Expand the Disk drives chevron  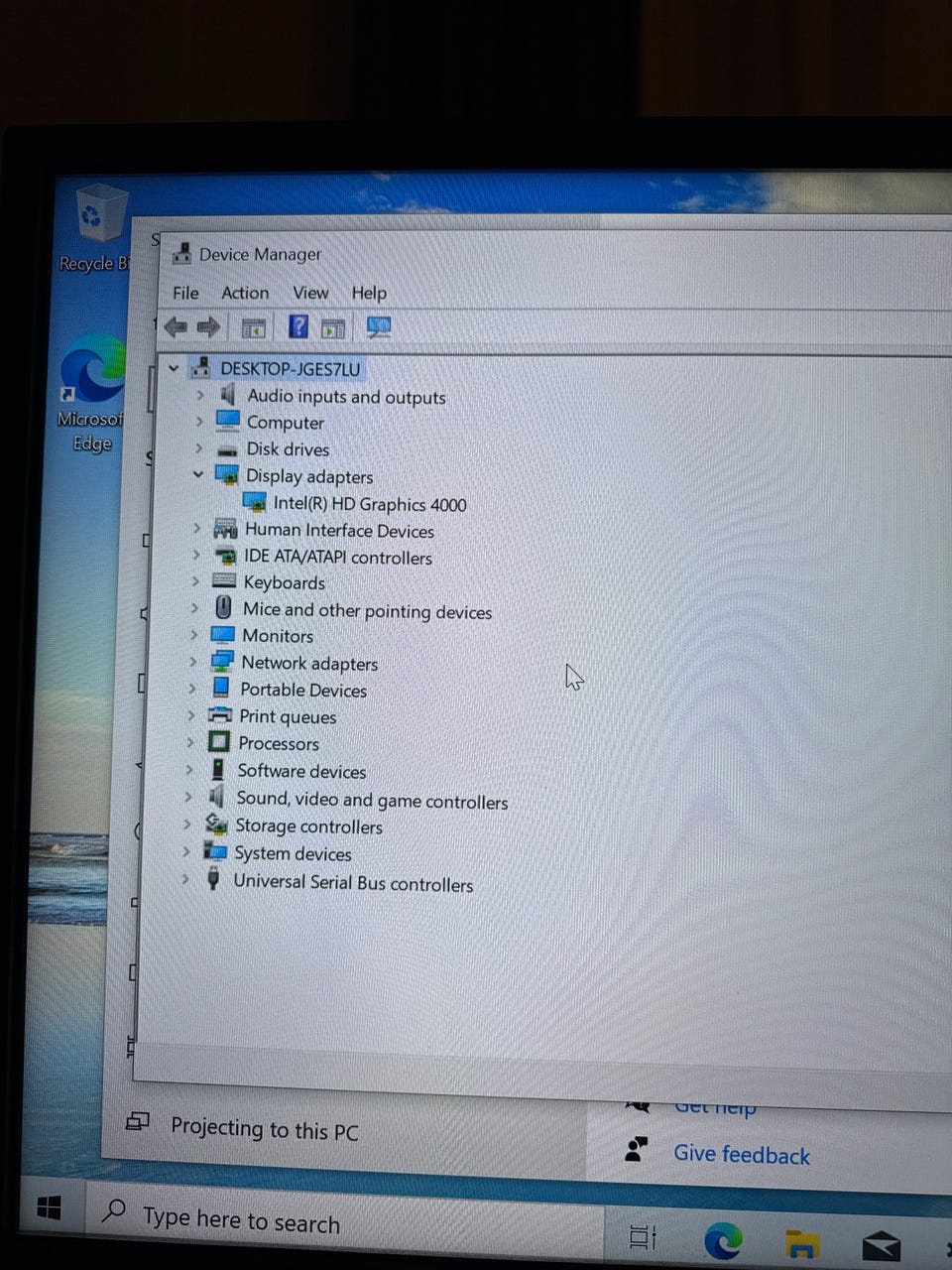(x=198, y=448)
